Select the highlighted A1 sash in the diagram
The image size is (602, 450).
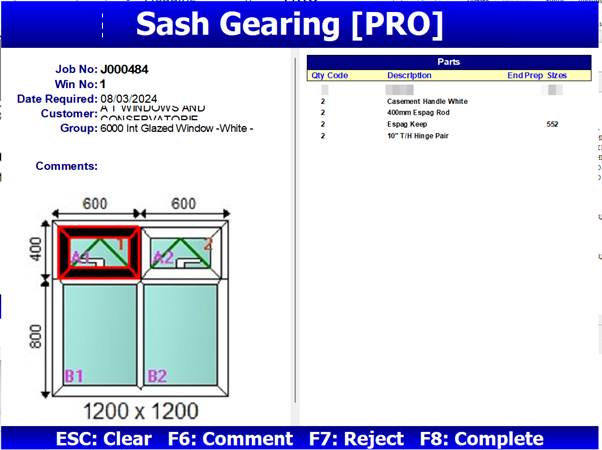99,252
